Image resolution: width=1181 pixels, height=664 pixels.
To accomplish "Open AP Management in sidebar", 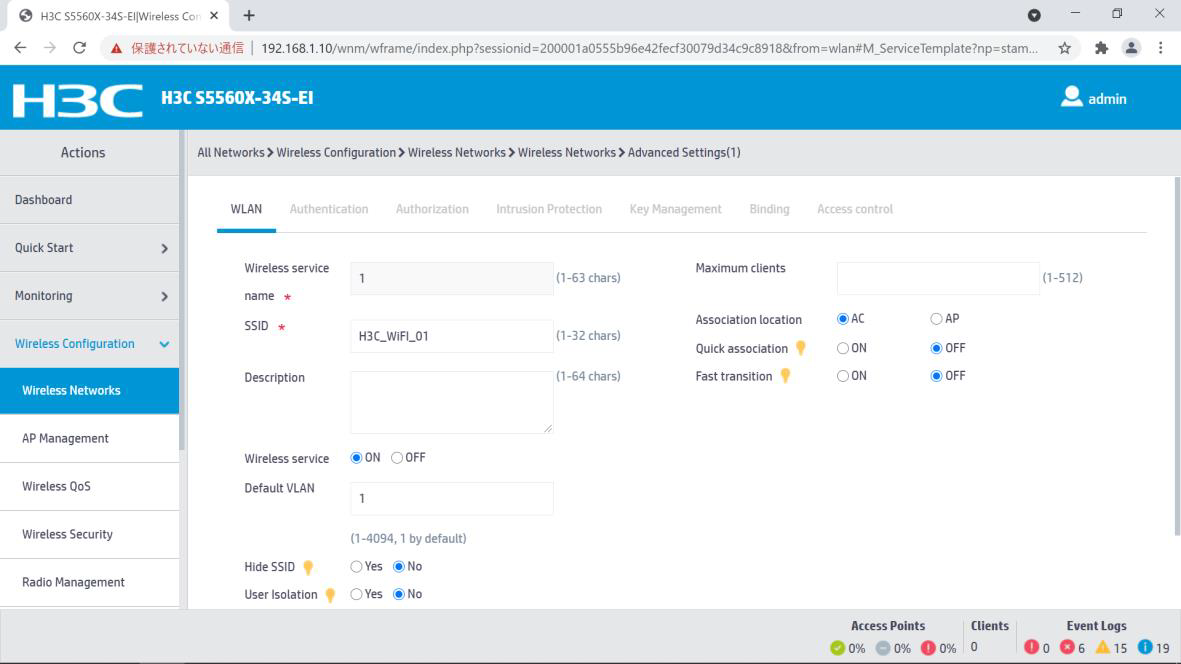I will tap(66, 438).
